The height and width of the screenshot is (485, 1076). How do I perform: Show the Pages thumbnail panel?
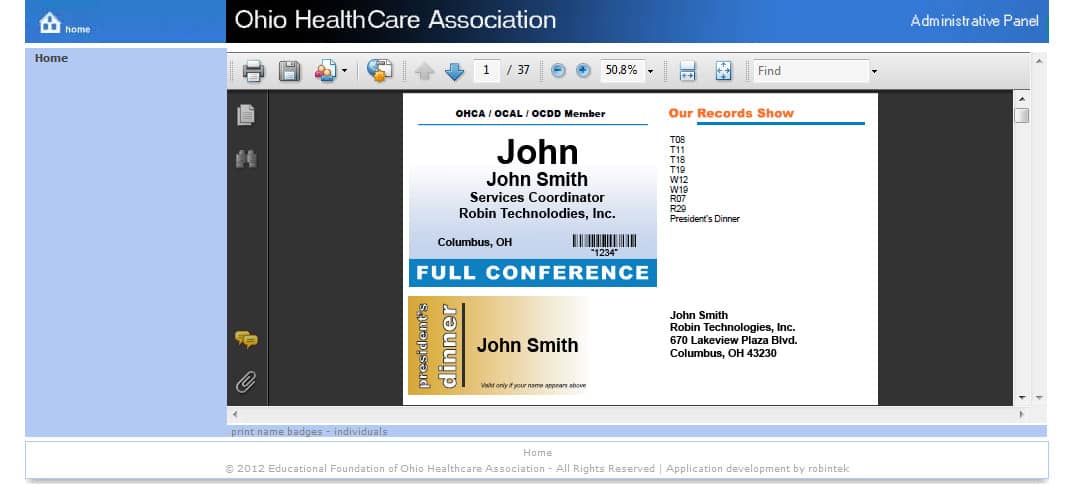[x=246, y=115]
